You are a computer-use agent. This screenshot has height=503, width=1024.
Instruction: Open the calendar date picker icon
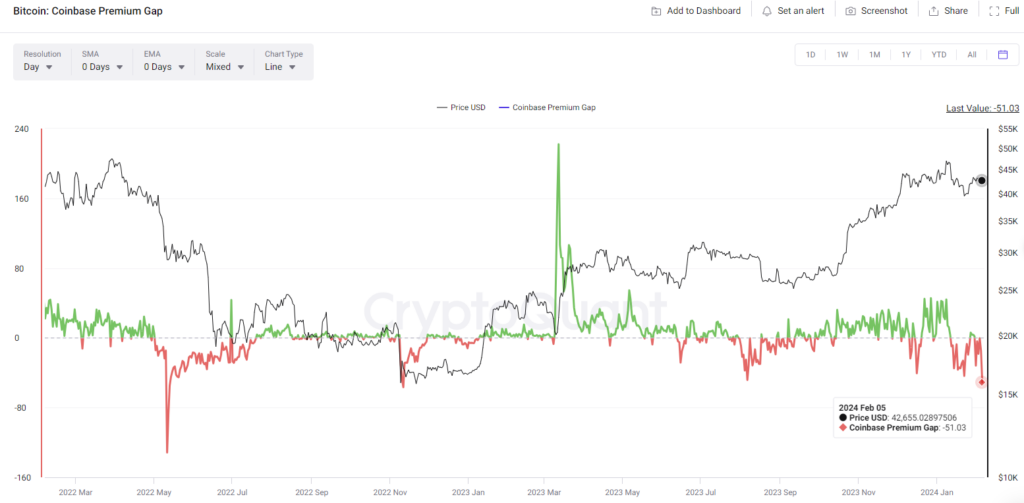tap(1003, 55)
